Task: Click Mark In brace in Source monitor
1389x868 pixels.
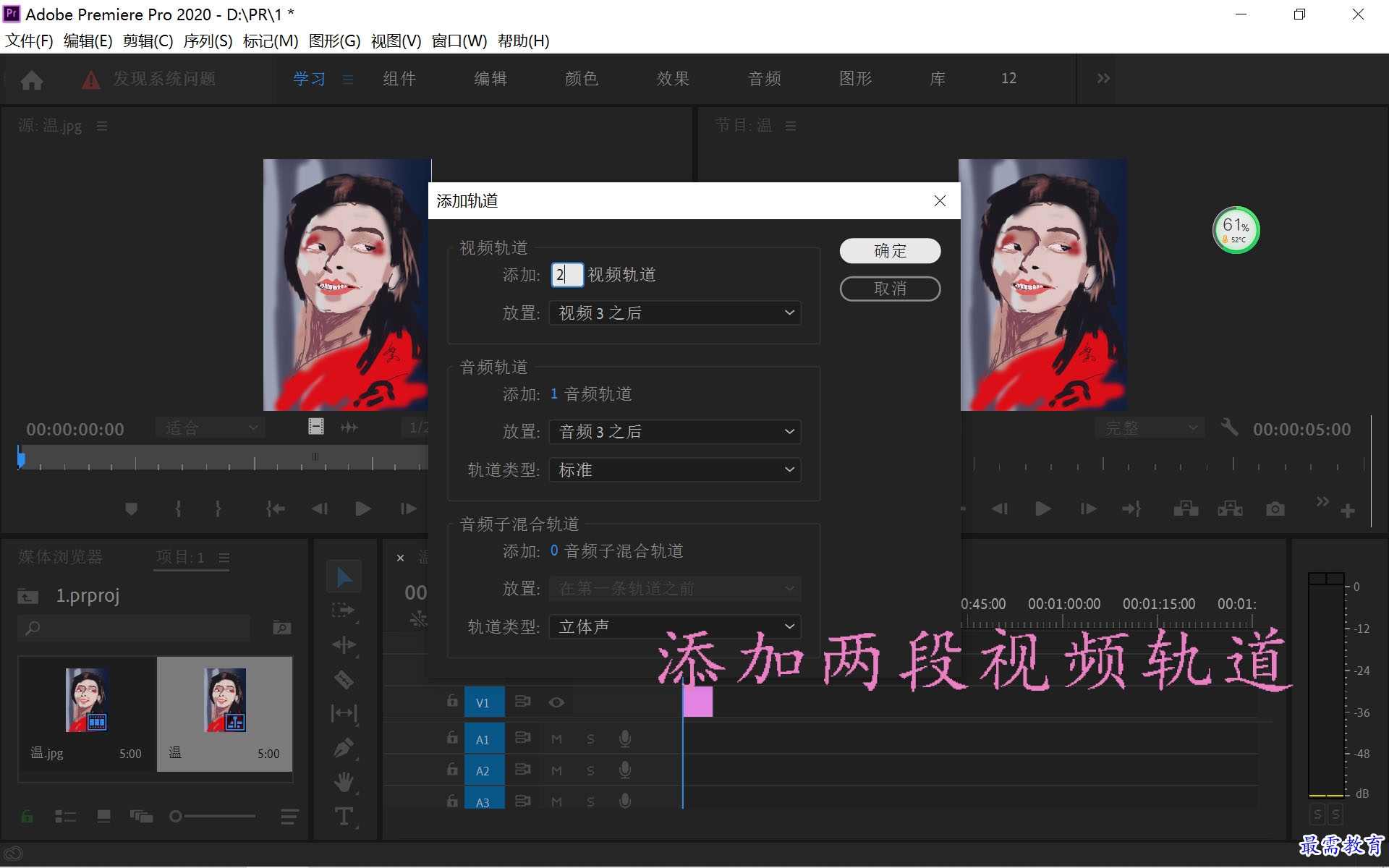Action: [178, 509]
